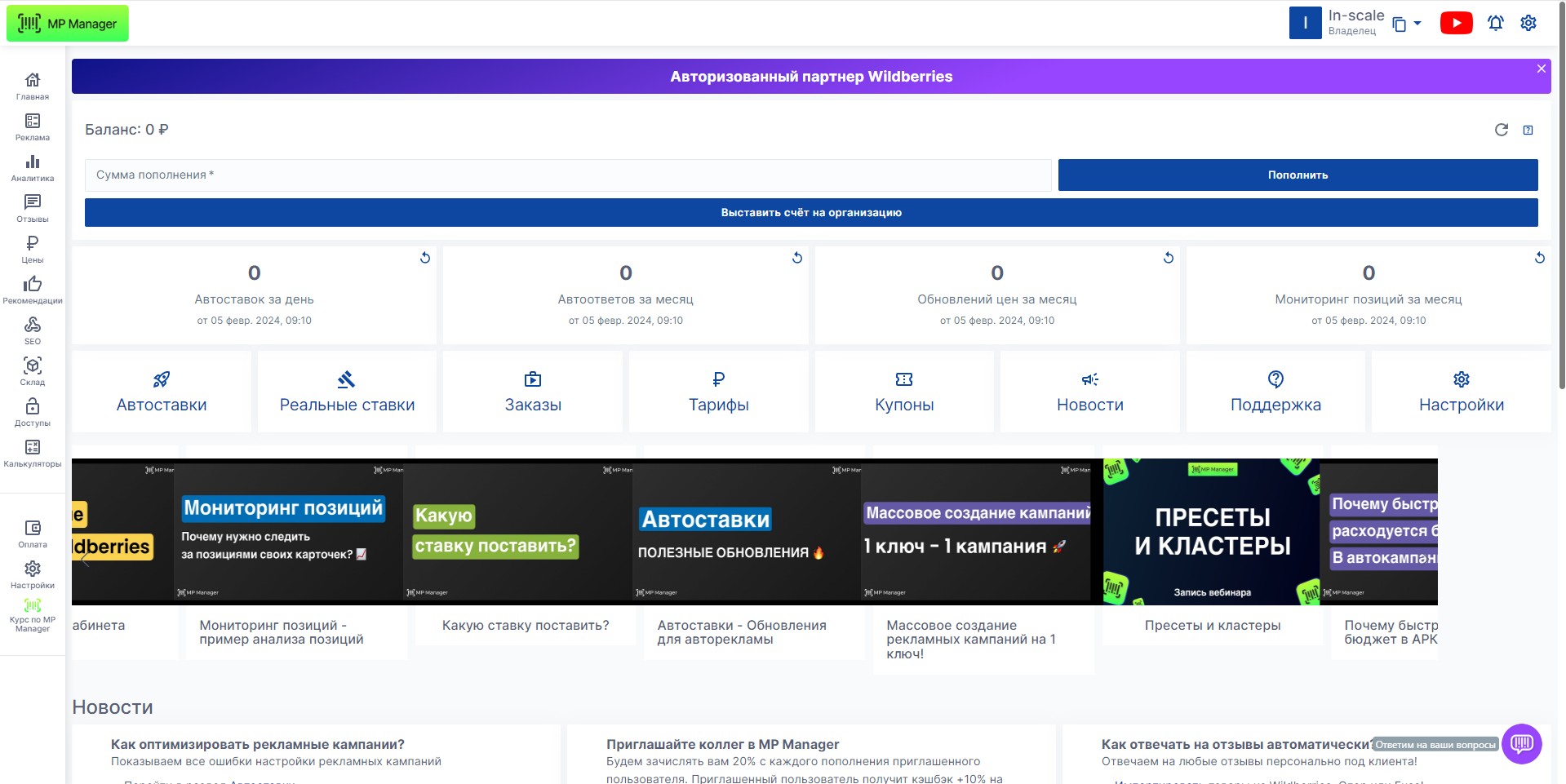The image size is (1566, 784).
Task: Refresh Автоответов за месяц counter
Action: click(797, 258)
